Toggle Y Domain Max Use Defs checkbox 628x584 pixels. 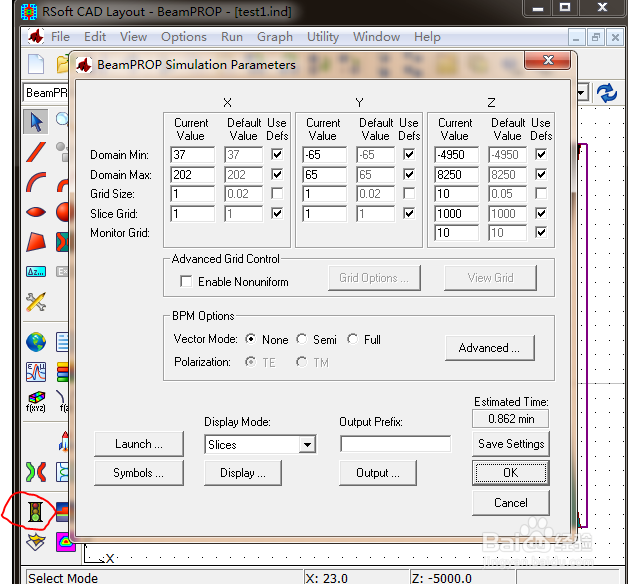click(x=409, y=174)
